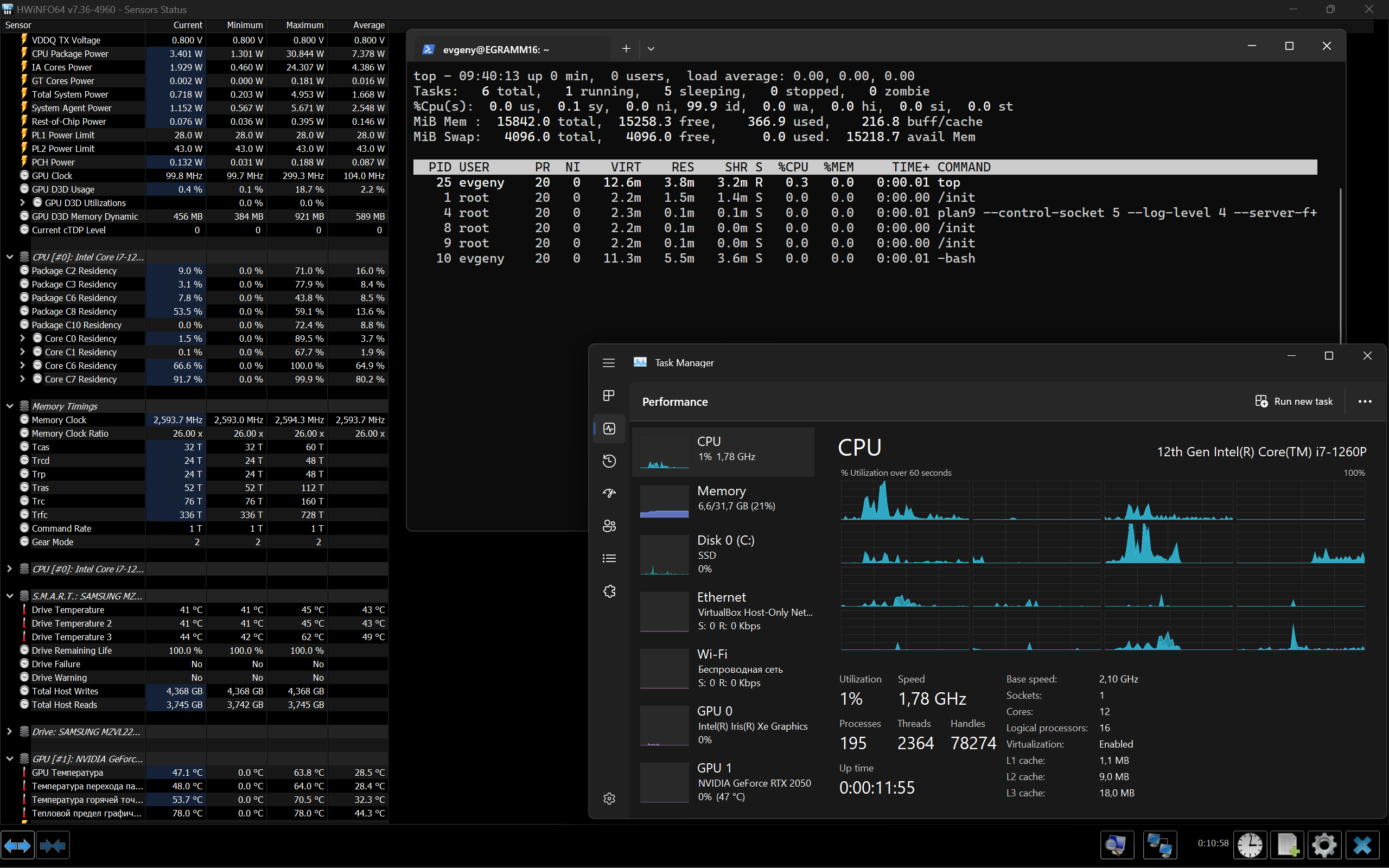Expand the GPU D3D Utilizations sensor group
This screenshot has width=1389, height=868.
click(22, 202)
